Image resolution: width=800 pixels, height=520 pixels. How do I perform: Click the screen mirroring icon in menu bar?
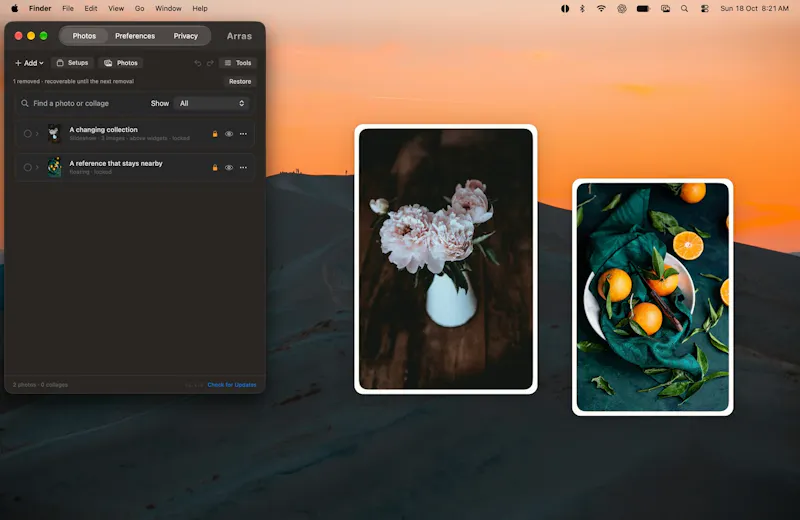coord(665,8)
